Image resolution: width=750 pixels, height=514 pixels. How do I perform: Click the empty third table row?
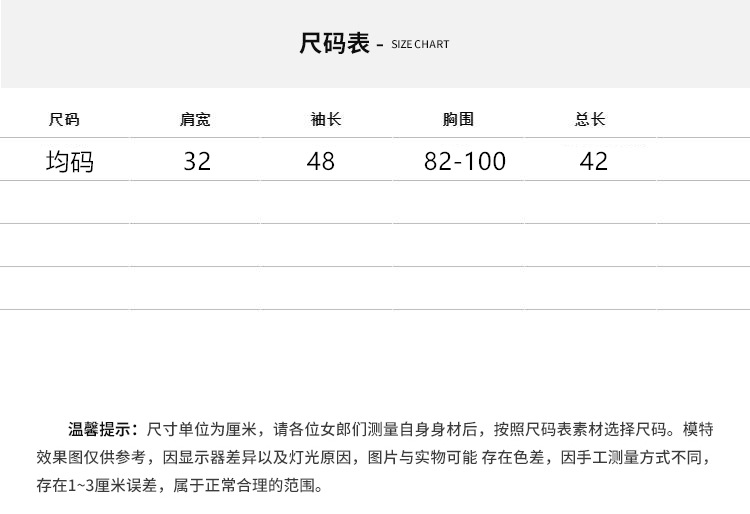[x=375, y=245]
